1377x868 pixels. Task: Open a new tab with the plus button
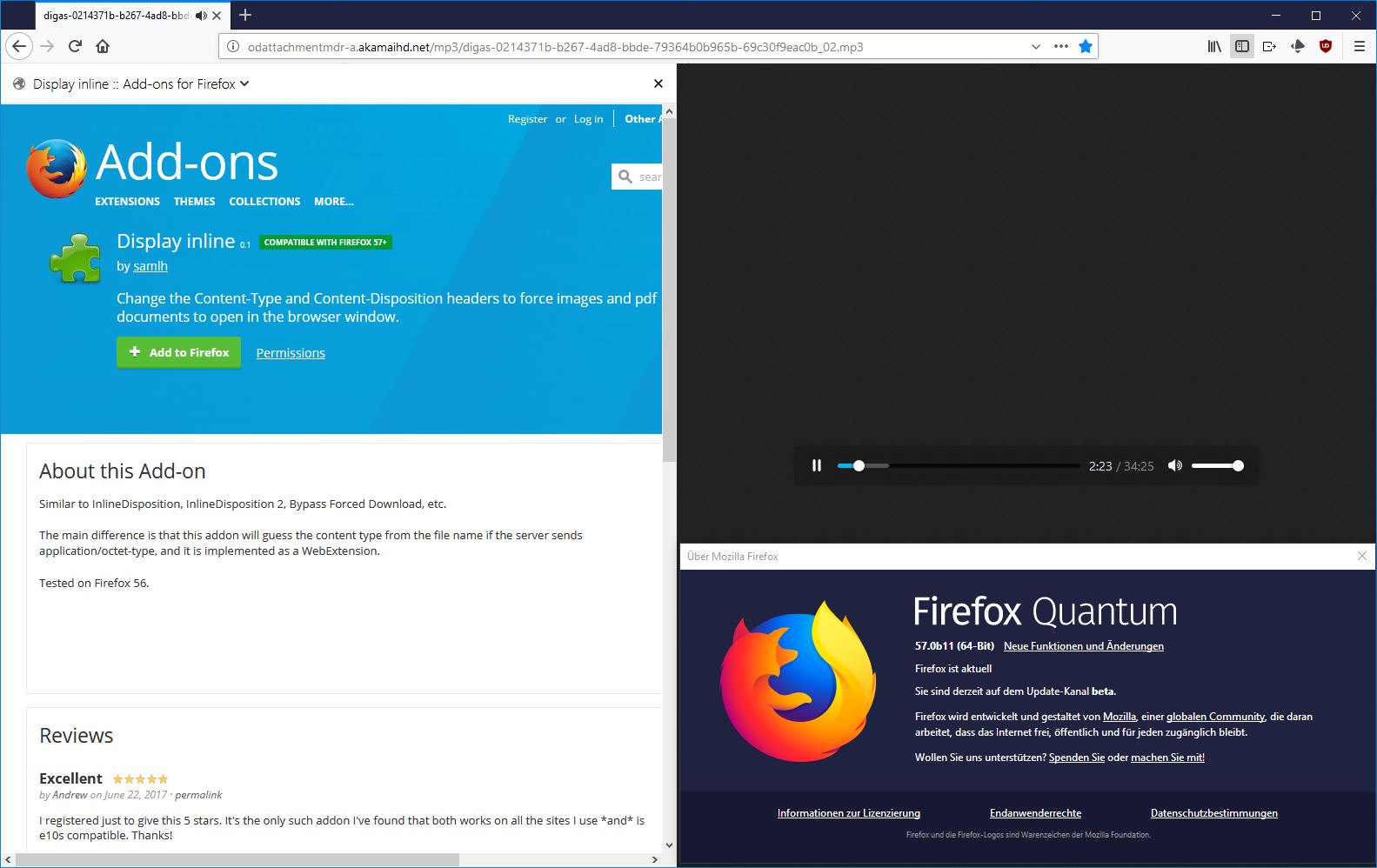tap(245, 15)
